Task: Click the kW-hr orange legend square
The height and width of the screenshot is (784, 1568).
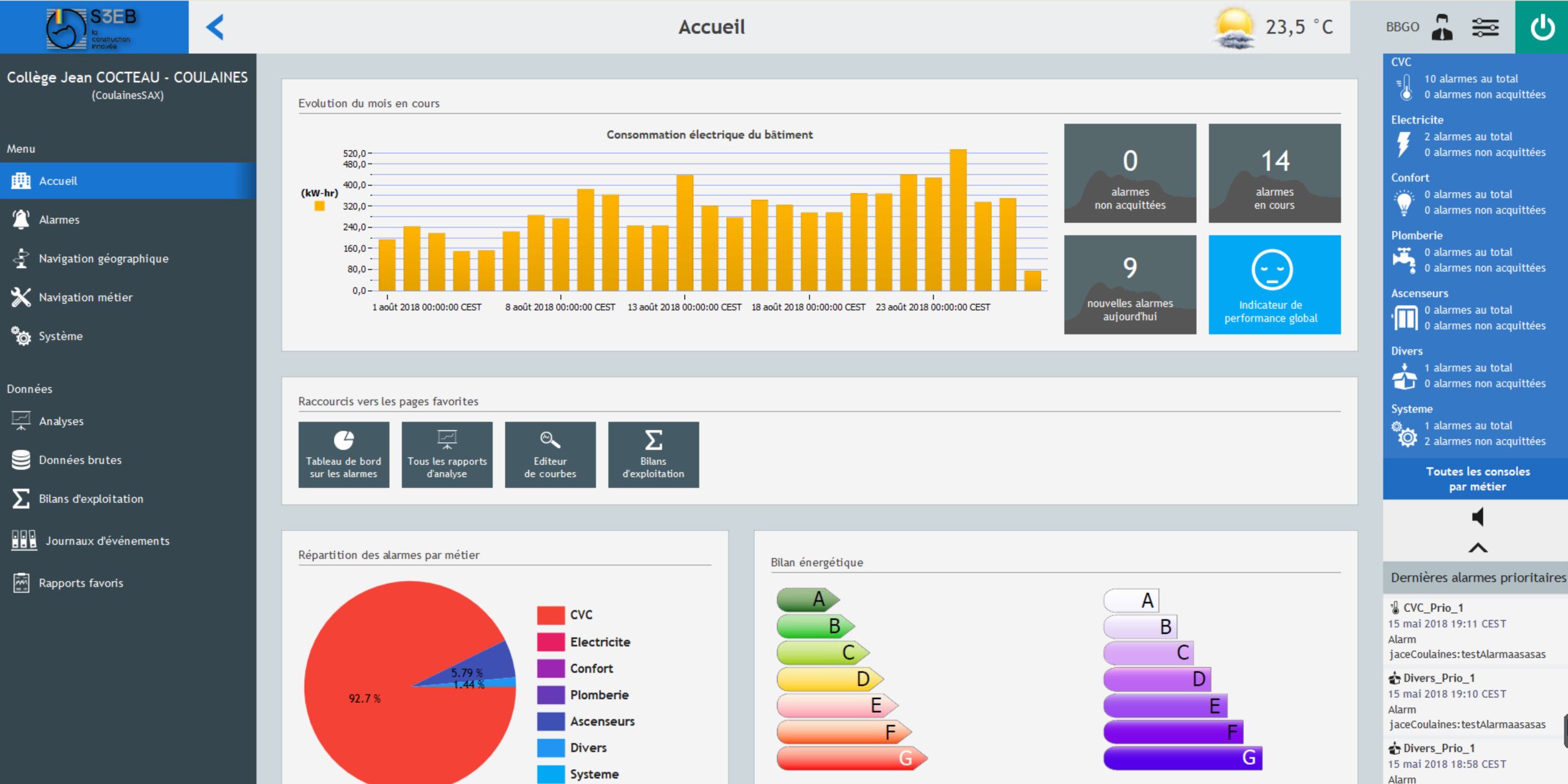Action: (x=320, y=206)
